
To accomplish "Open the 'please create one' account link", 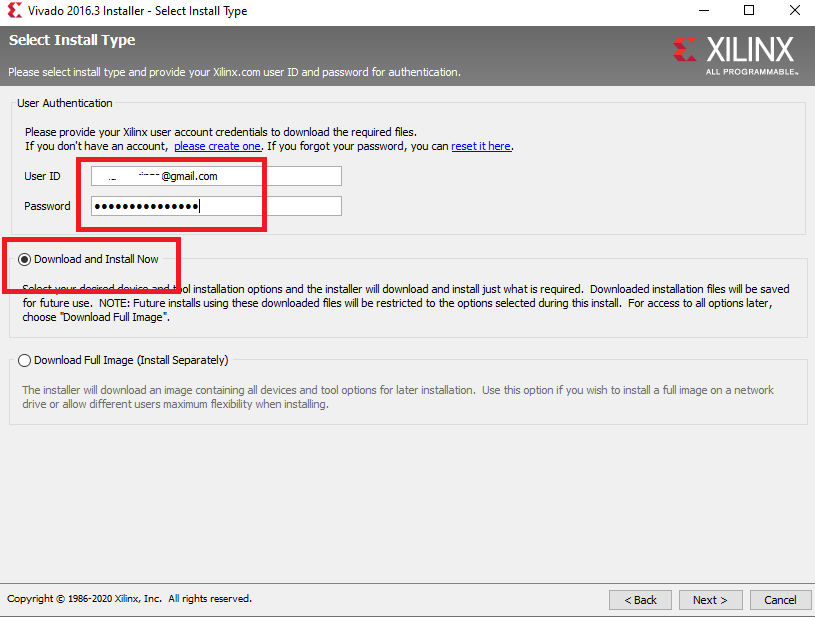I will tap(217, 147).
